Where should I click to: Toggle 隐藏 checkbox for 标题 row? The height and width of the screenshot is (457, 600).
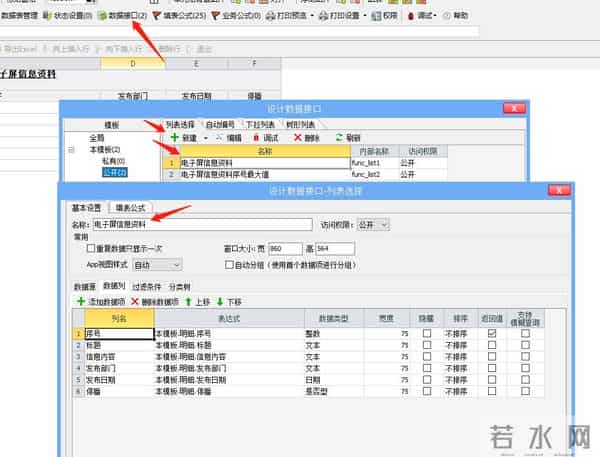tap(427, 345)
